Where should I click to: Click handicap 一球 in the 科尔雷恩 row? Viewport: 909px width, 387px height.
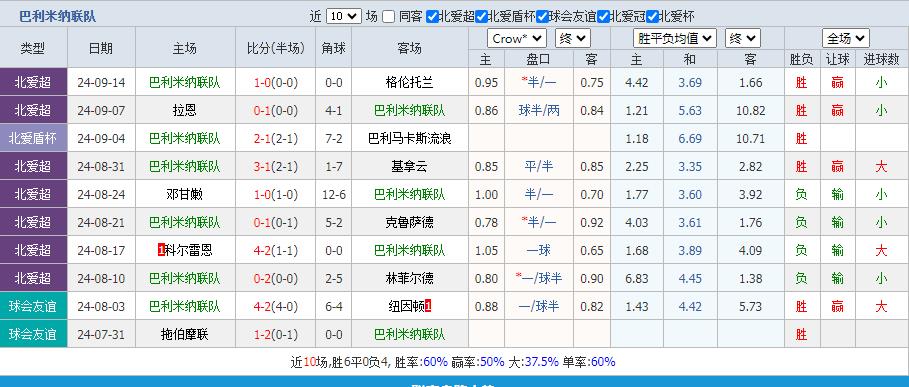(x=539, y=250)
